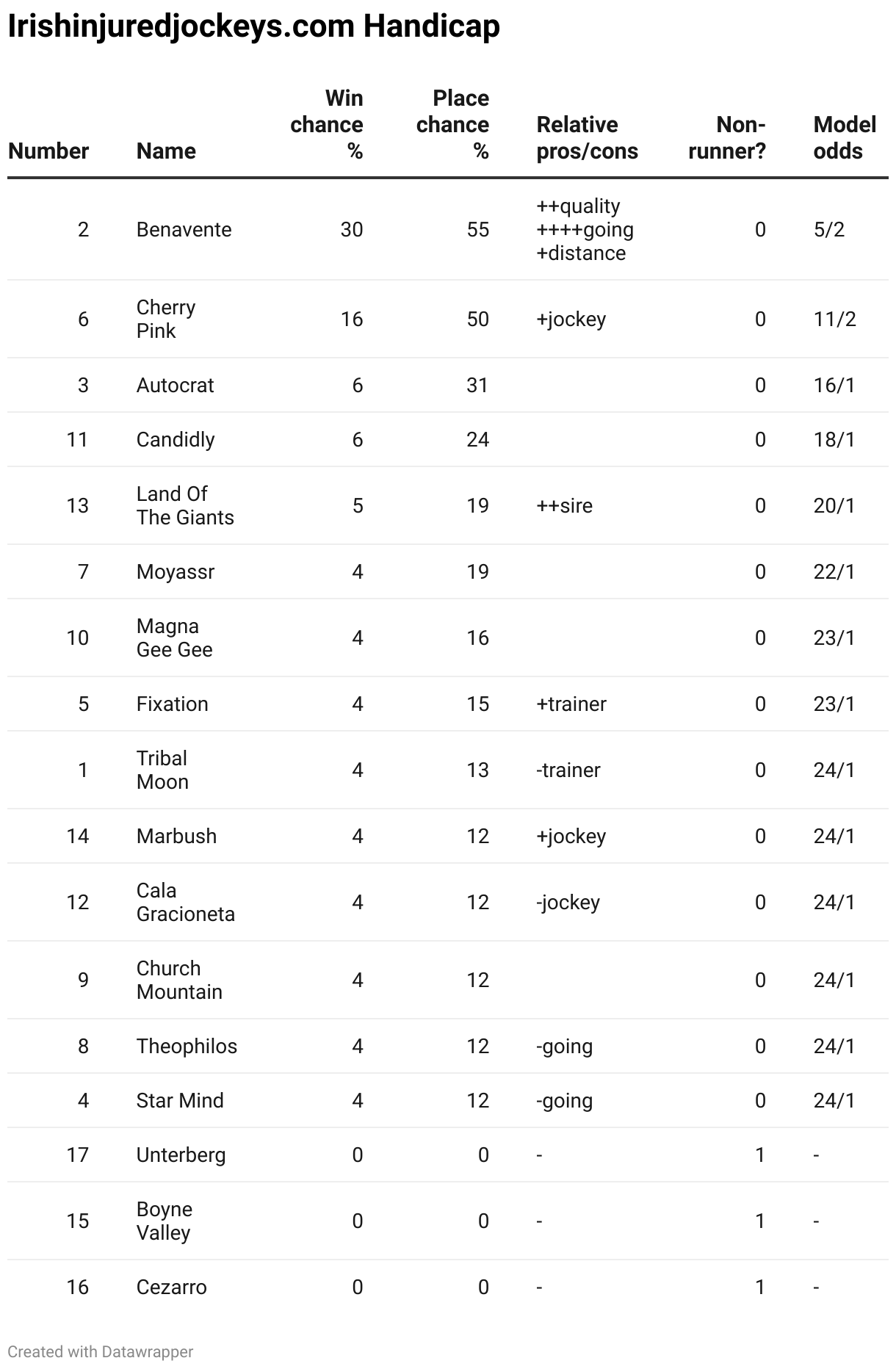
Task: Click the Place chance % header
Action: (x=452, y=124)
